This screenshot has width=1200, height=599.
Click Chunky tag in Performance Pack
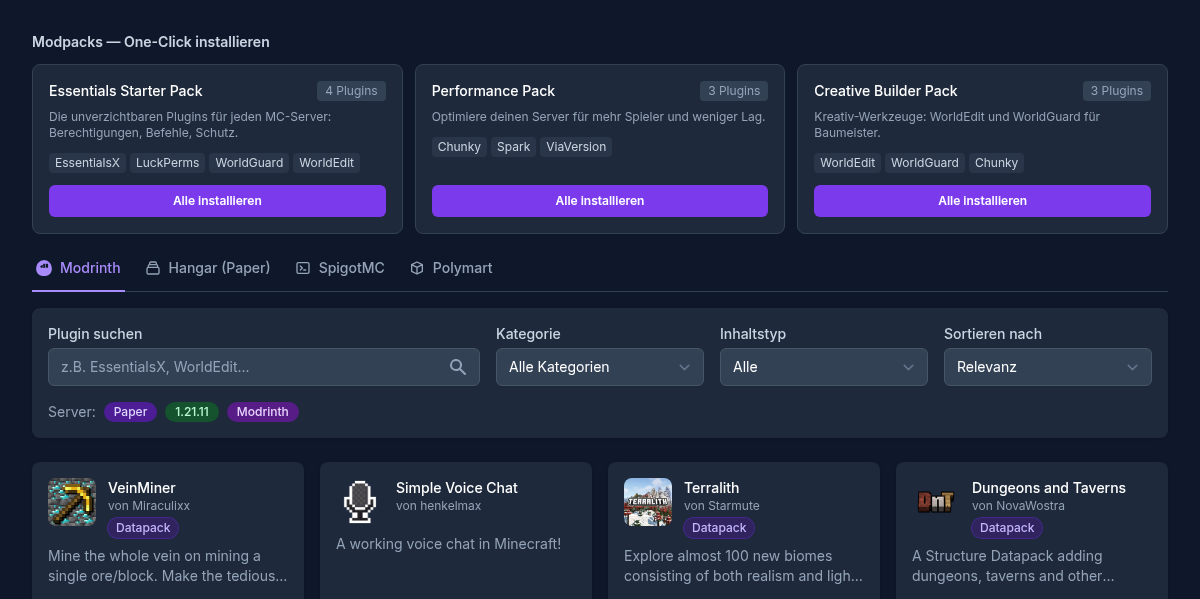pyautogui.click(x=459, y=147)
